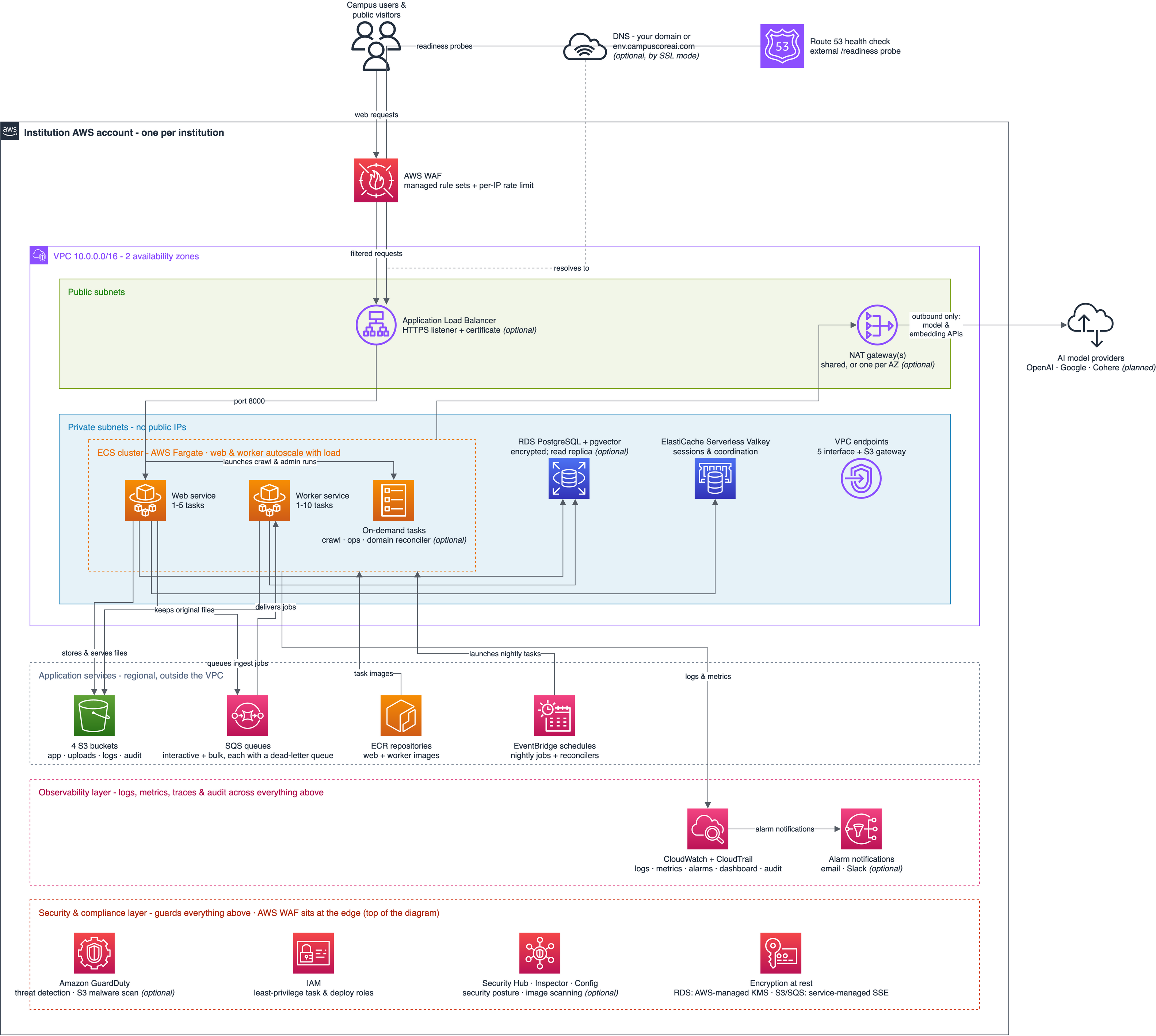
Task: Select the 'Web service 1-5 tasks' text
Action: tap(194, 500)
